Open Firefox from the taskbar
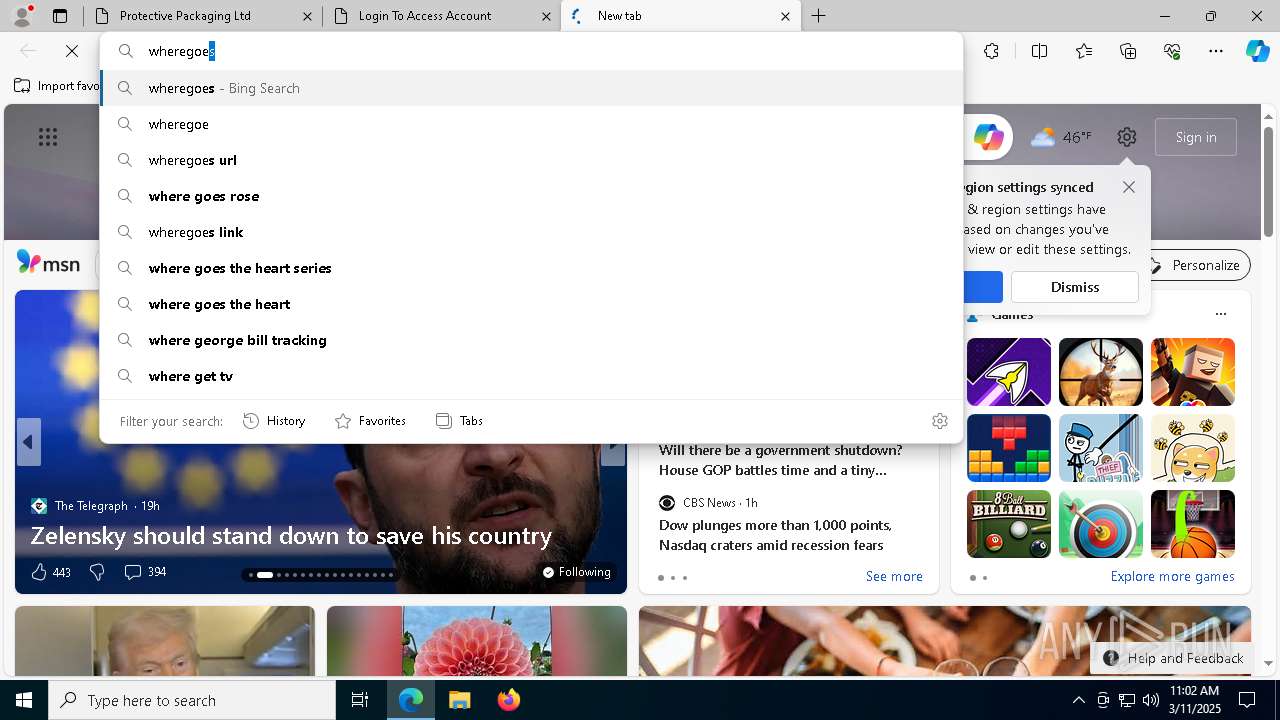Viewport: 1280px width, 720px height. point(509,700)
